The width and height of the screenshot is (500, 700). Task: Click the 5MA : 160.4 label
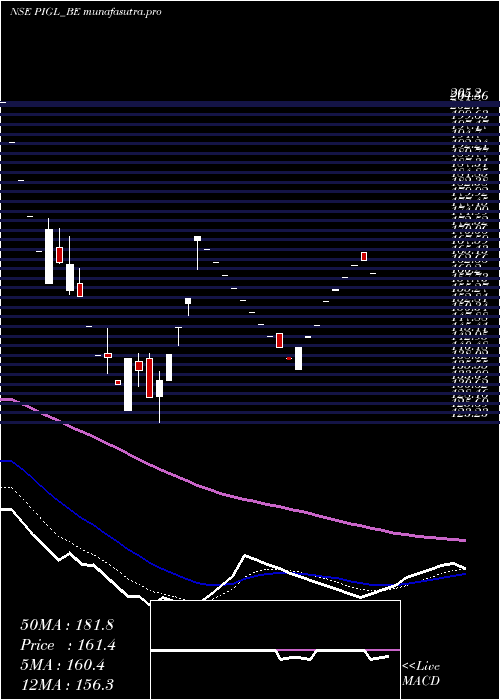tap(62, 665)
